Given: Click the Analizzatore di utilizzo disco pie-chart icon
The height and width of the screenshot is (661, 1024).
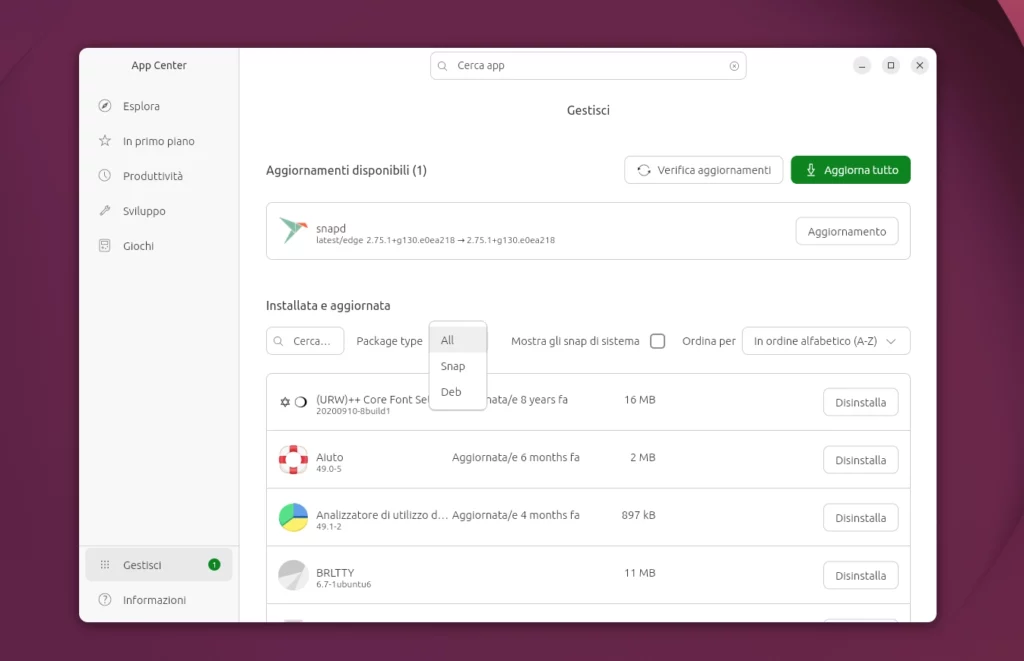Looking at the screenshot, I should 292,517.
